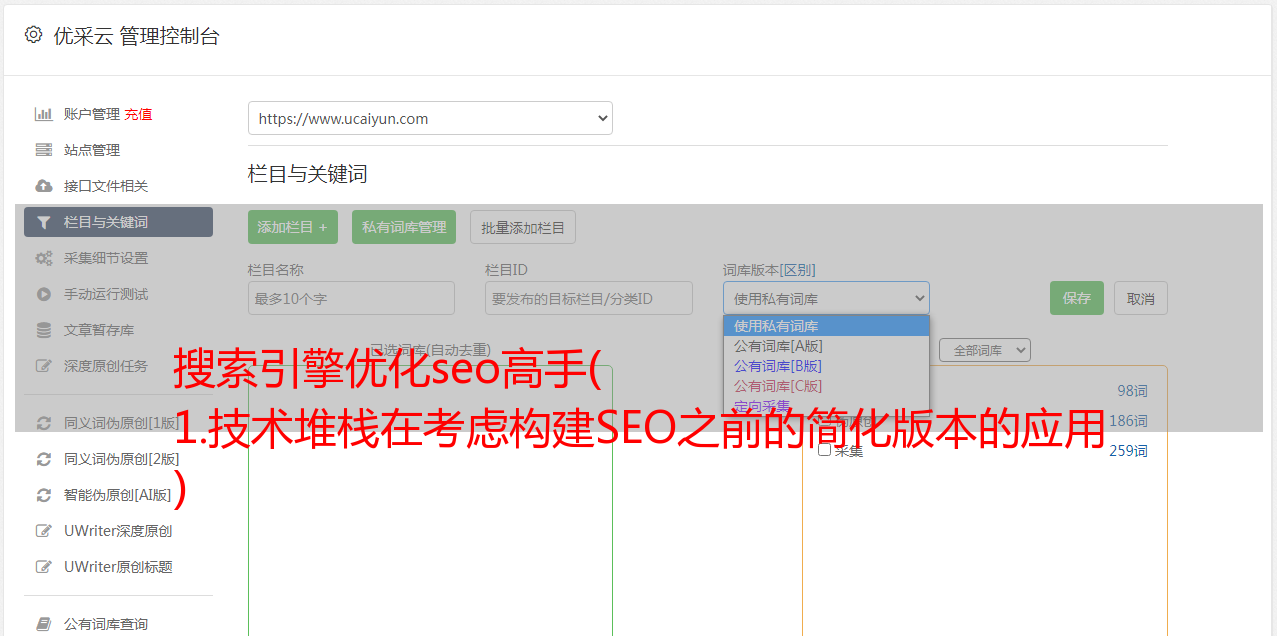Click the refresh icon for 同义词伪原创[1版]

coord(43,423)
